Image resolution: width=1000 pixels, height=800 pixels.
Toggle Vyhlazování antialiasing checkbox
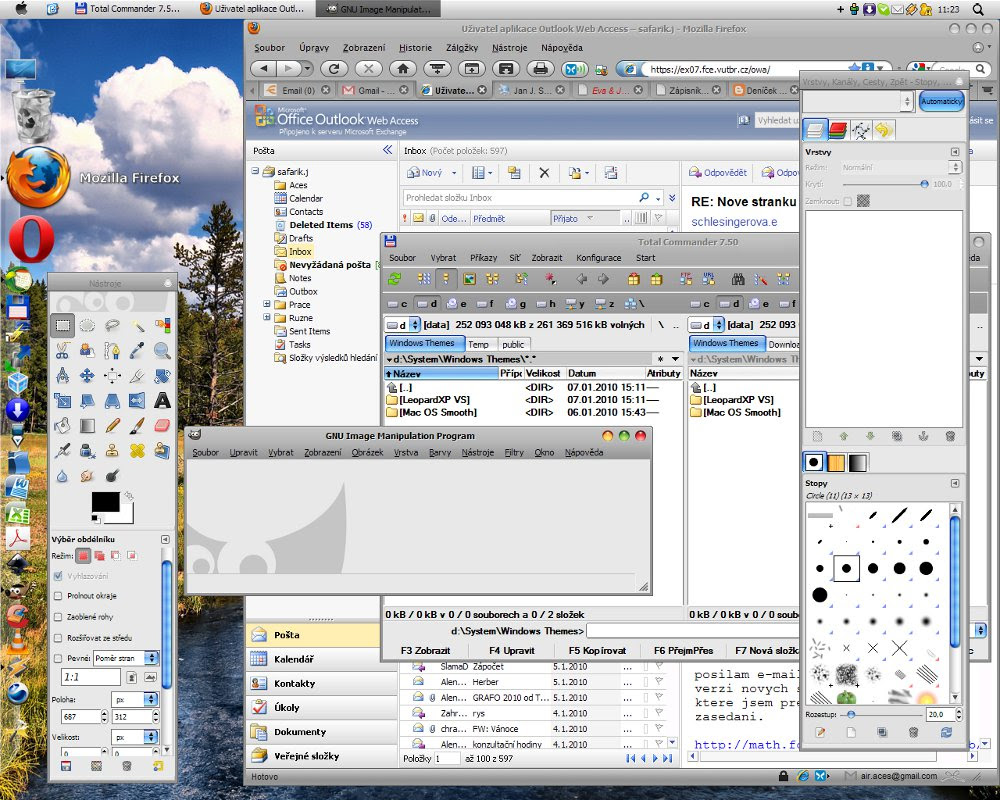tap(59, 576)
